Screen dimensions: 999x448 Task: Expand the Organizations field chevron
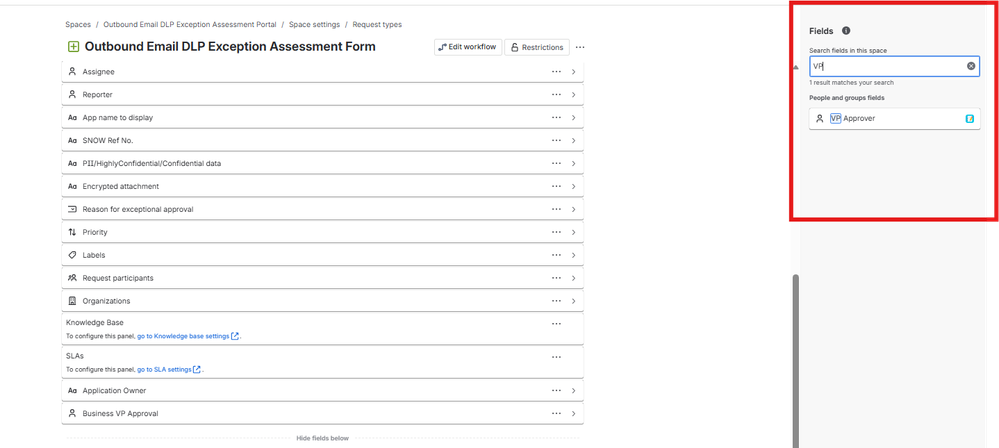573,301
